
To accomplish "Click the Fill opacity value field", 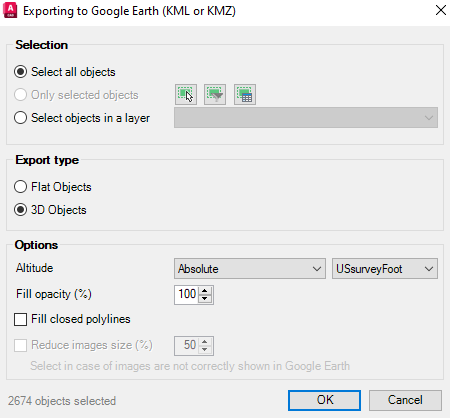I will [187, 294].
